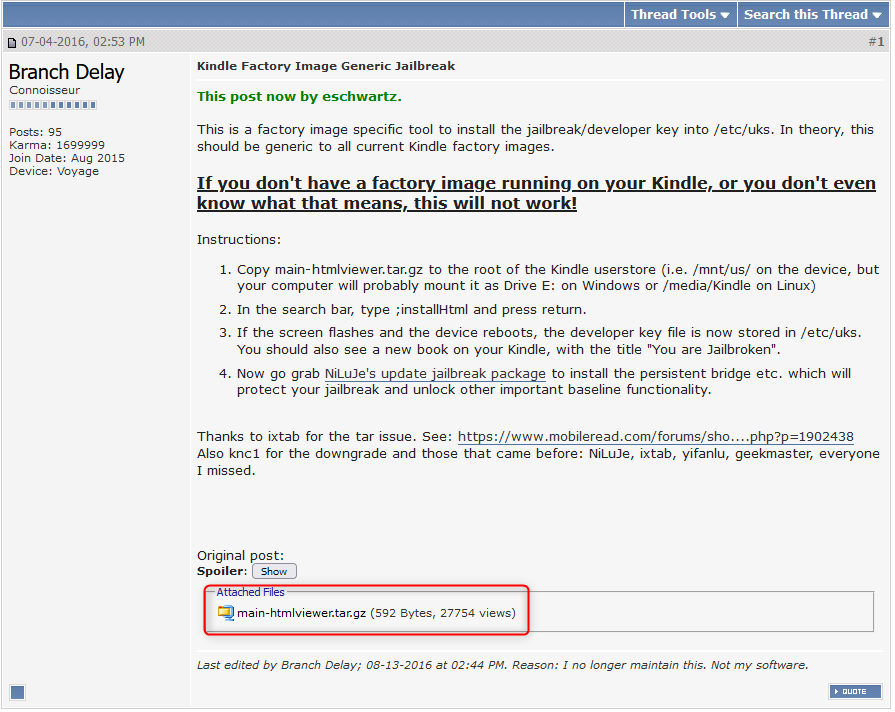This screenshot has width=895, height=712.
Task: Click the tar.gz attachment file icon
Action: 225,613
